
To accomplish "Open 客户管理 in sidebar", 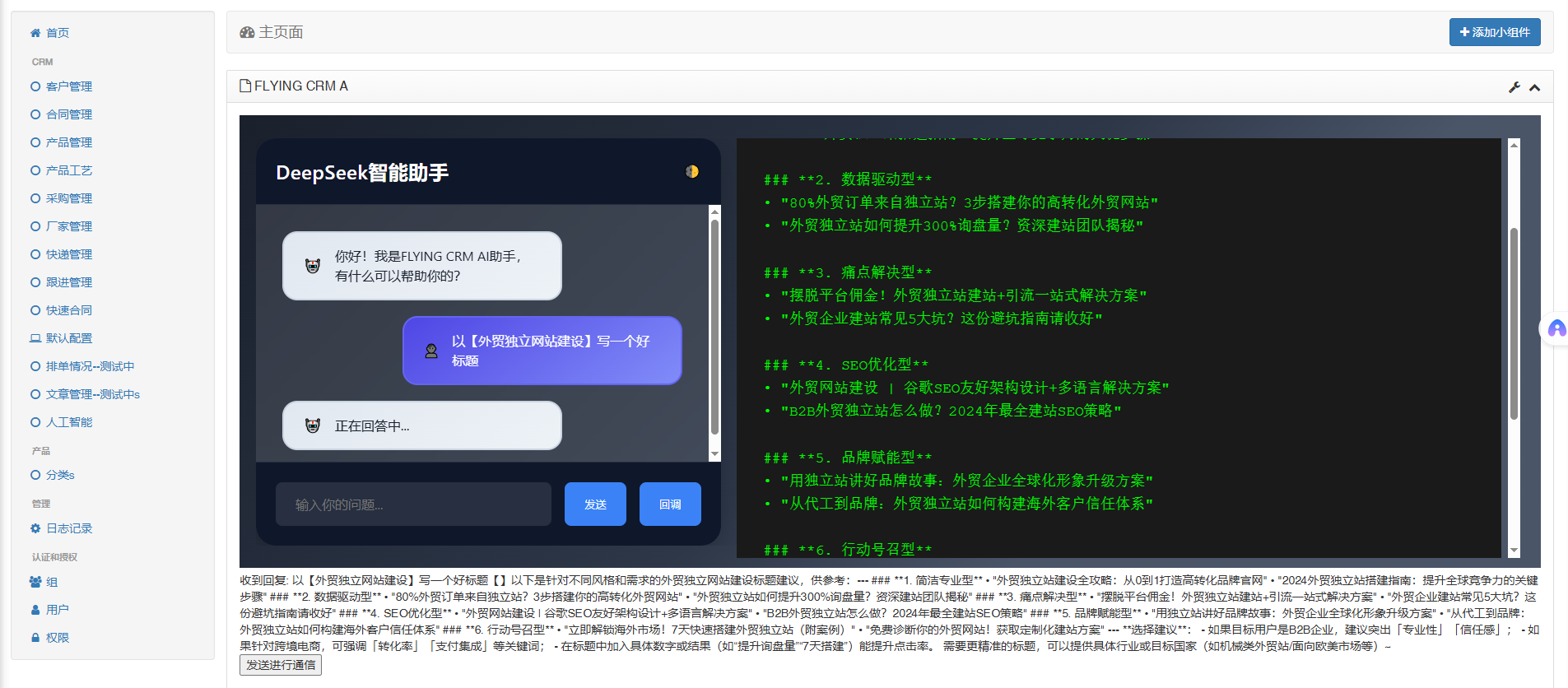I will tap(69, 86).
